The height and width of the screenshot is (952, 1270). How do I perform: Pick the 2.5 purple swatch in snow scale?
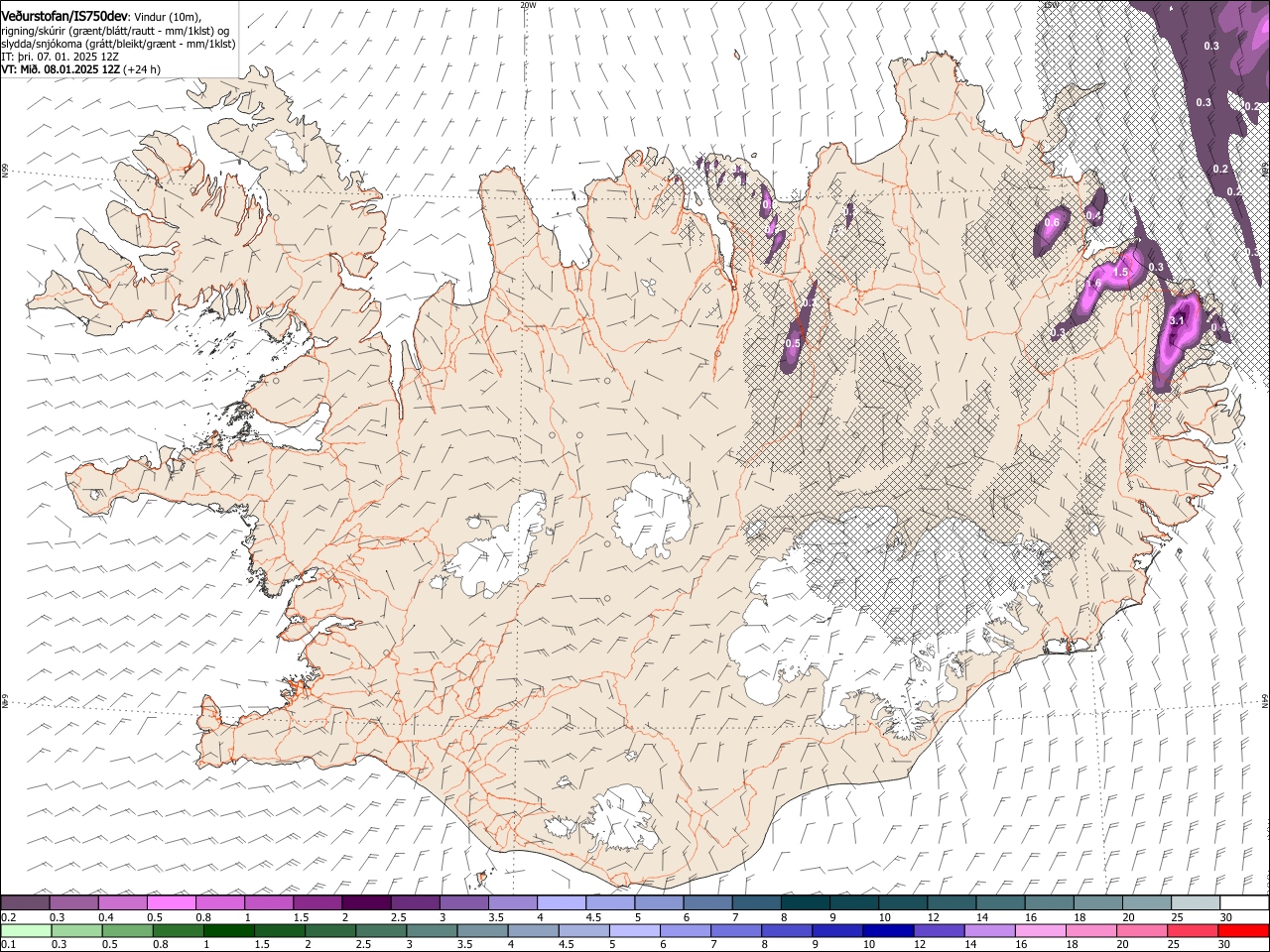click(414, 903)
